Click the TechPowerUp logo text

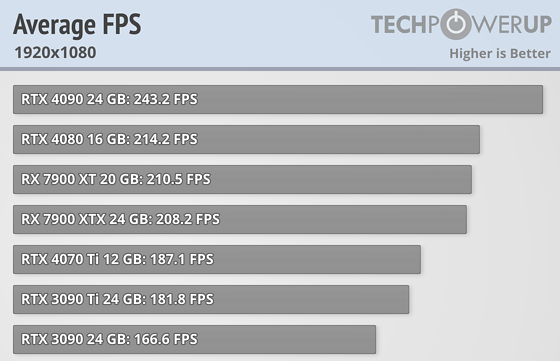coord(461,24)
